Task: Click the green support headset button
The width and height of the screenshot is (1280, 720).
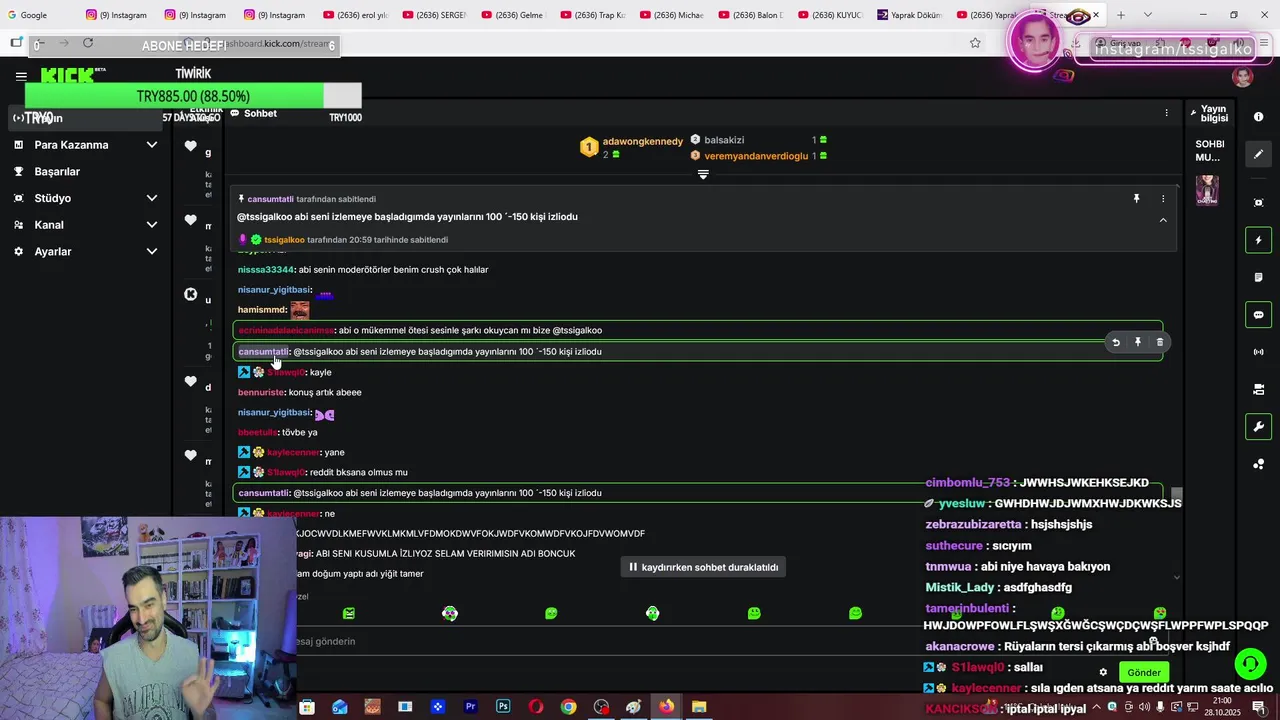Action: pyautogui.click(x=1249, y=664)
